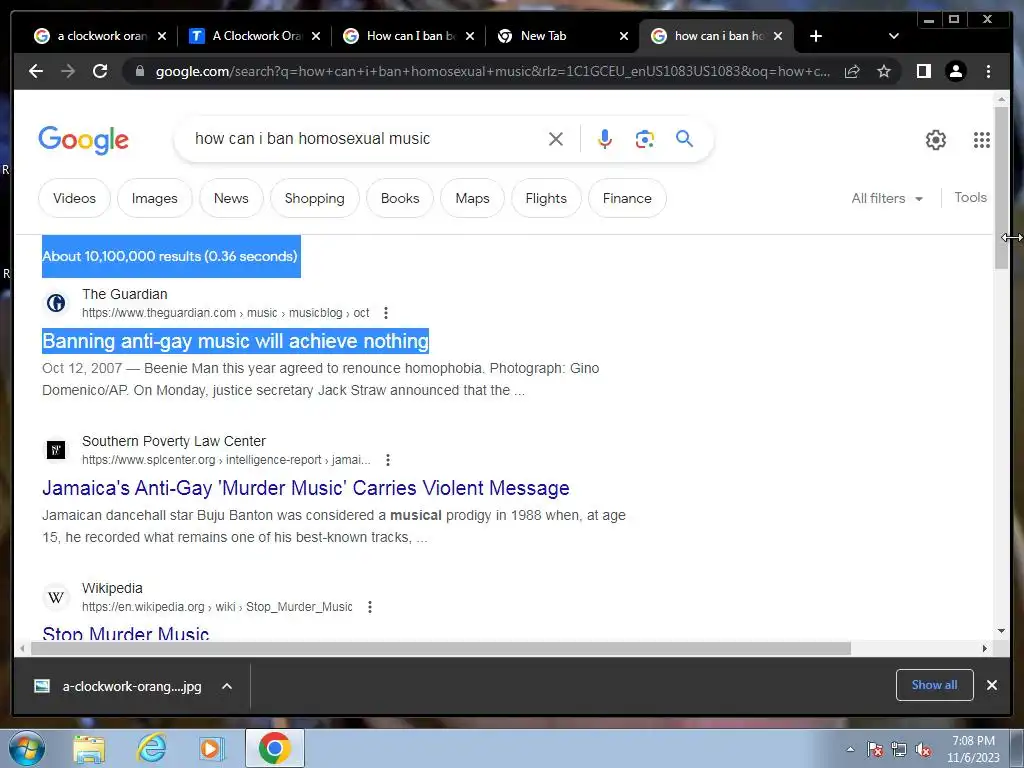Filter results by Maps
The height and width of the screenshot is (768, 1024).
(472, 198)
